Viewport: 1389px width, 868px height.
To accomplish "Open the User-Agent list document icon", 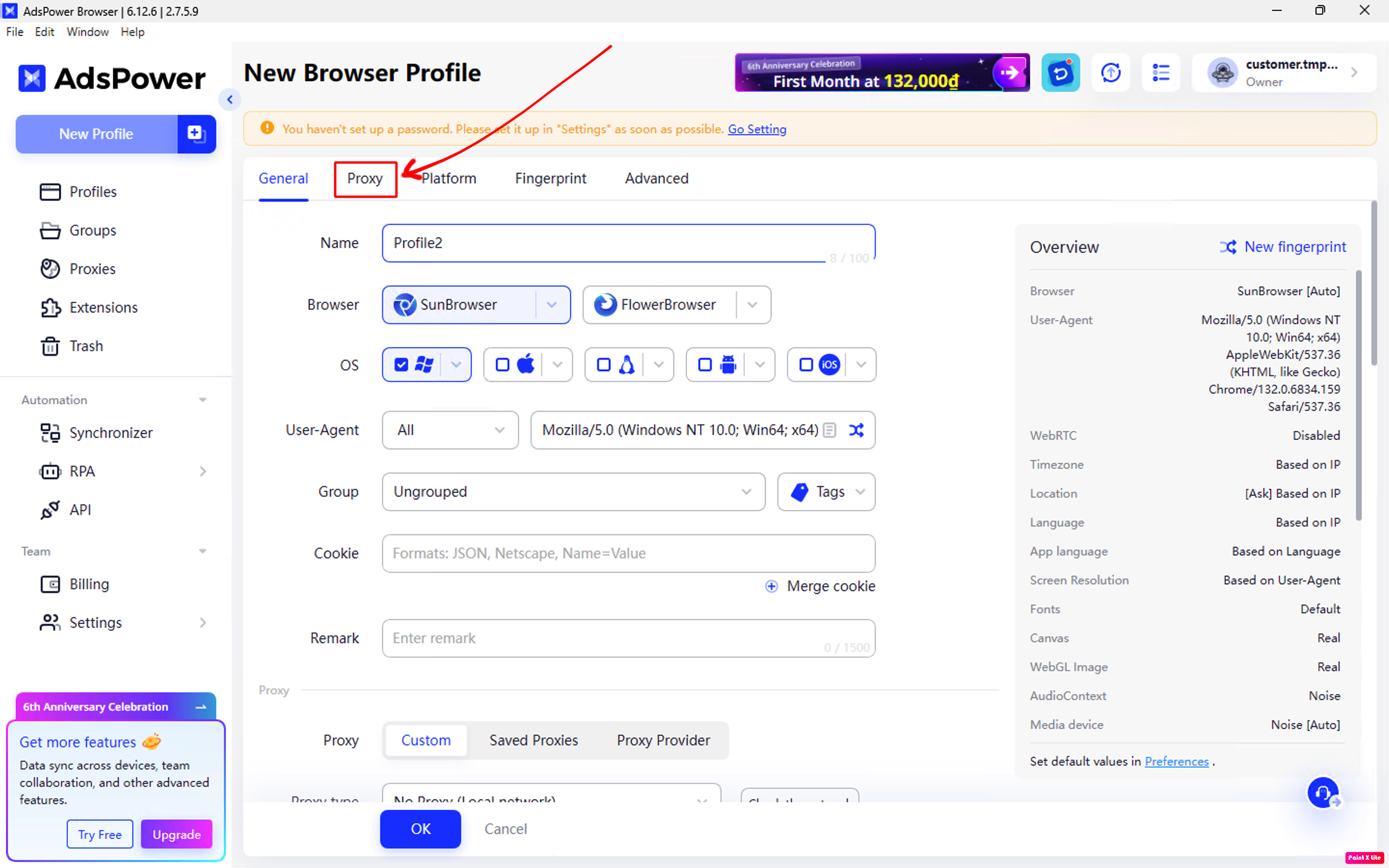I will [x=830, y=430].
